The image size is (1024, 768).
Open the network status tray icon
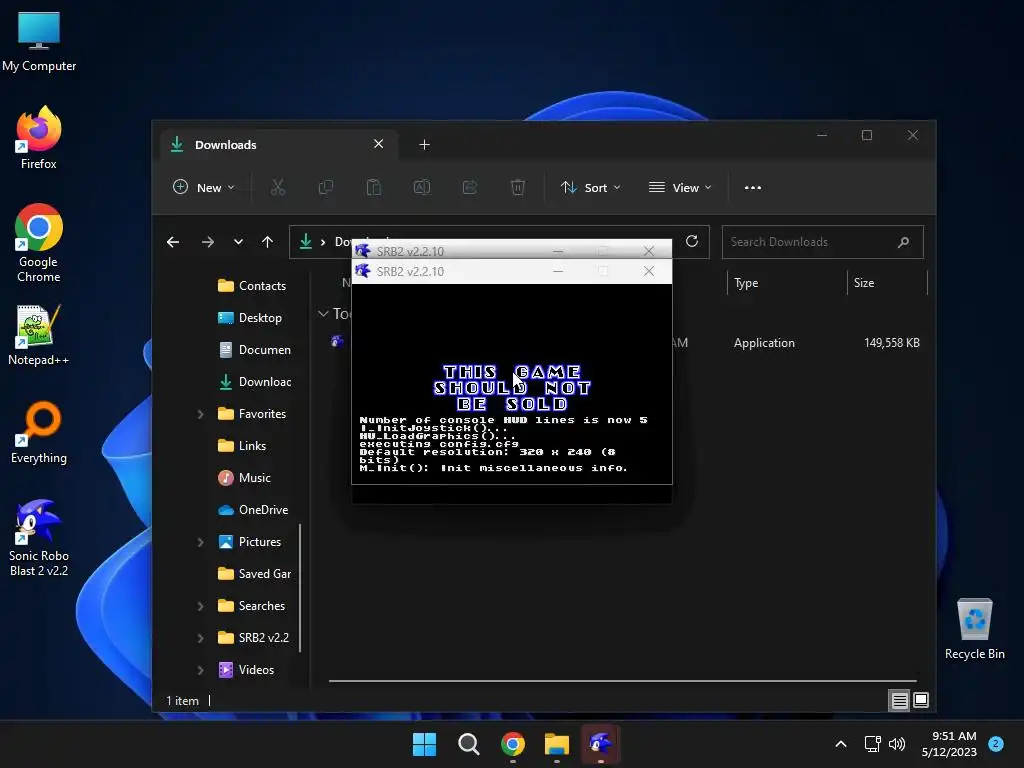coord(872,744)
